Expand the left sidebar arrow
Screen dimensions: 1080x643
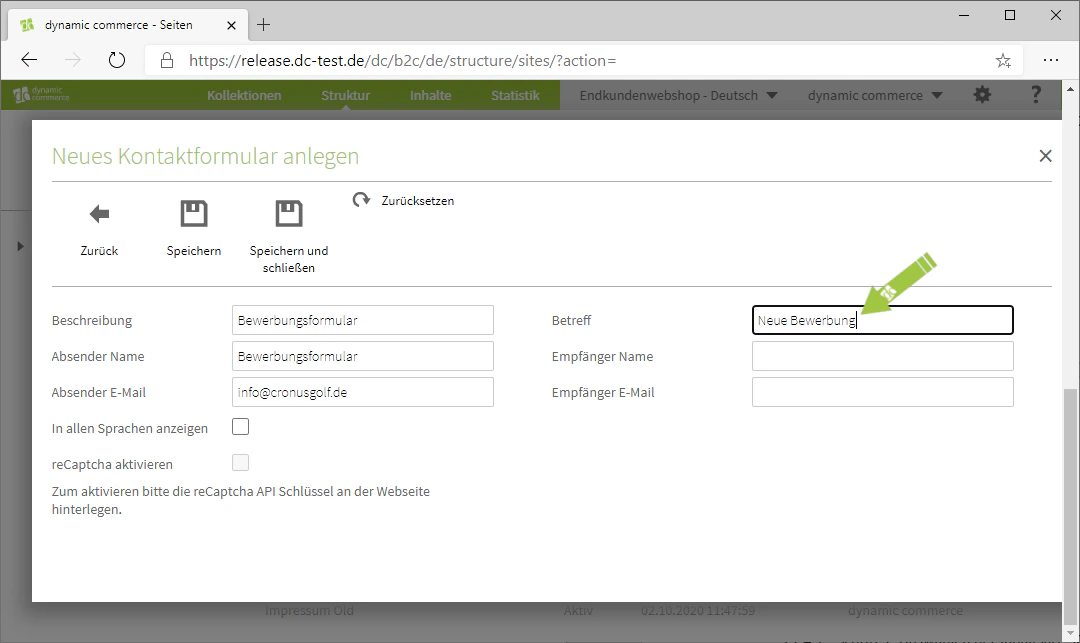(20, 246)
